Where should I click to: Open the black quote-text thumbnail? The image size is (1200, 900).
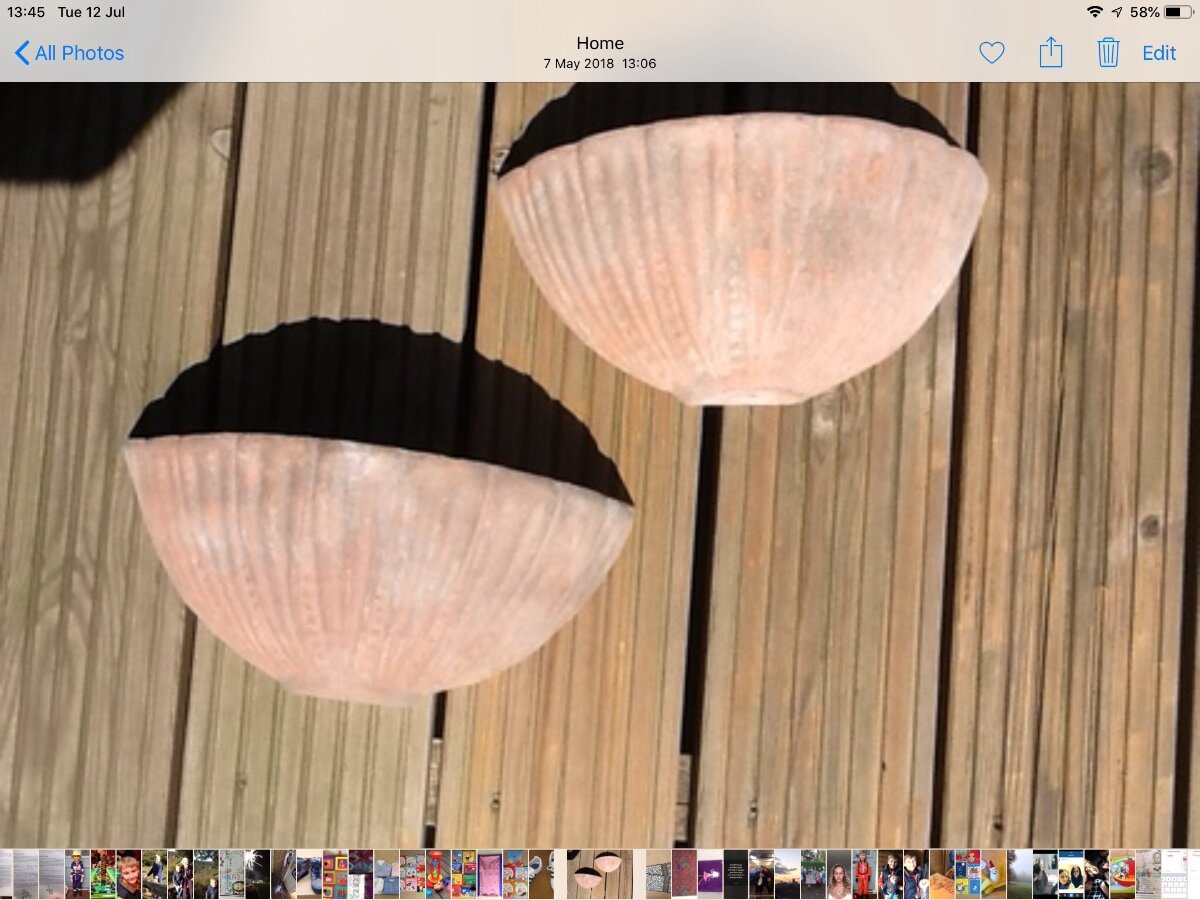(x=736, y=874)
